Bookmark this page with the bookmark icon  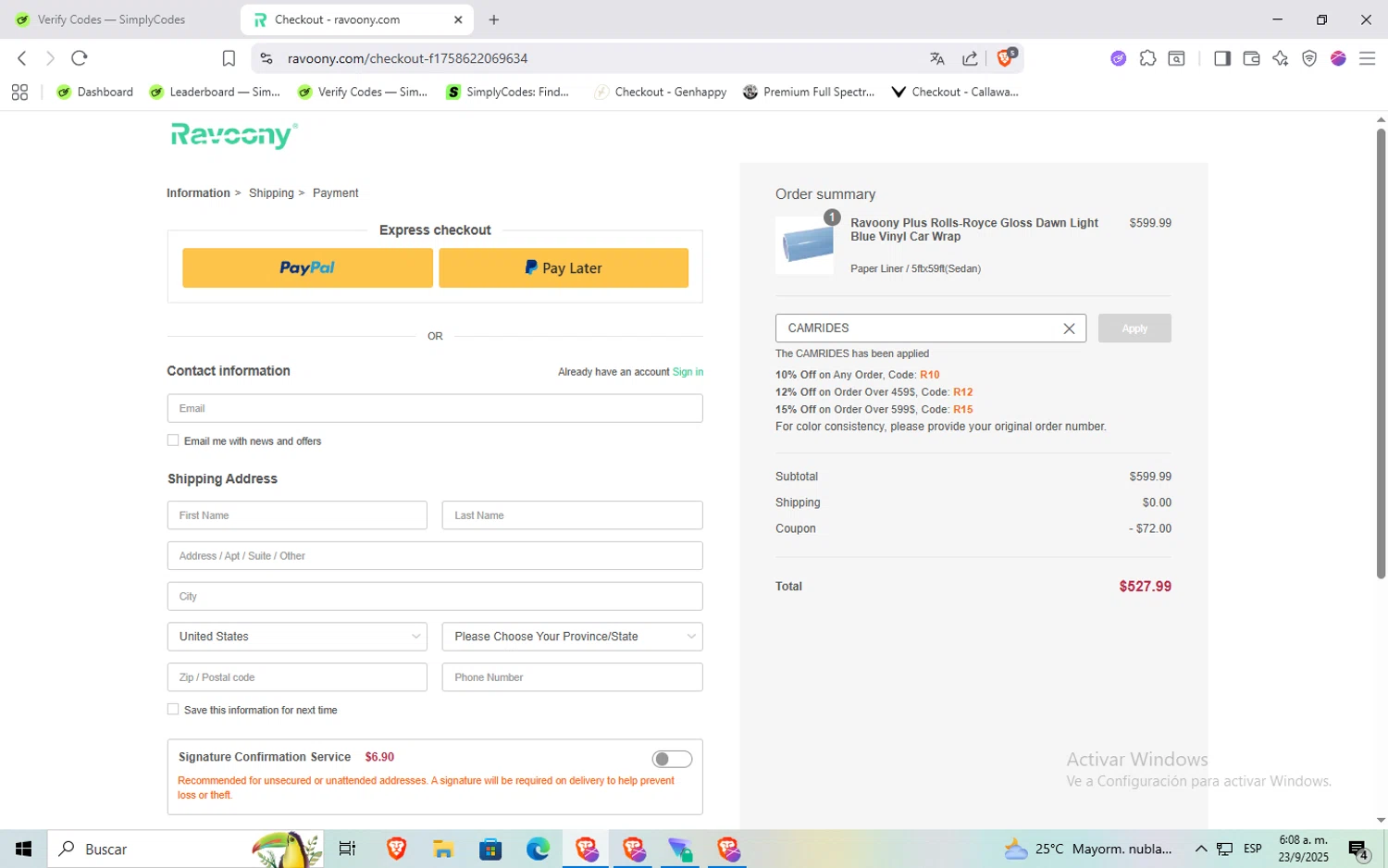(229, 58)
